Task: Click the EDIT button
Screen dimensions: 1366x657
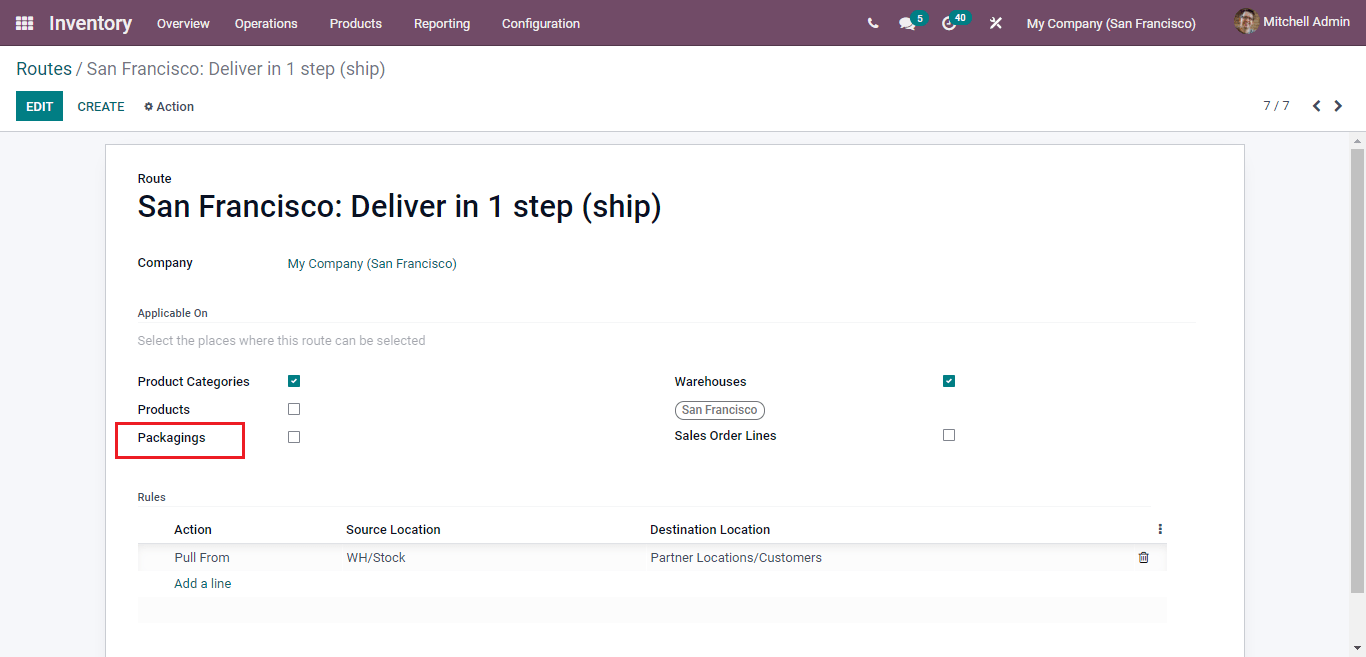Action: [x=39, y=106]
